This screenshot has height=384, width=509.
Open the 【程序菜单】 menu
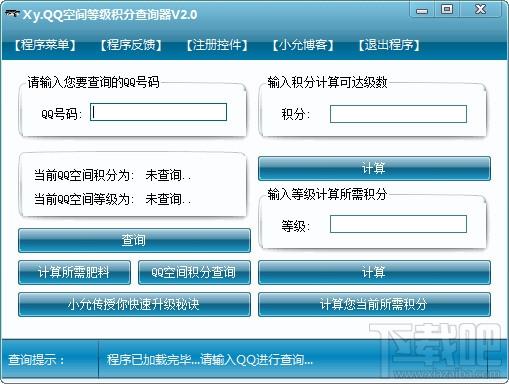[x=45, y=45]
